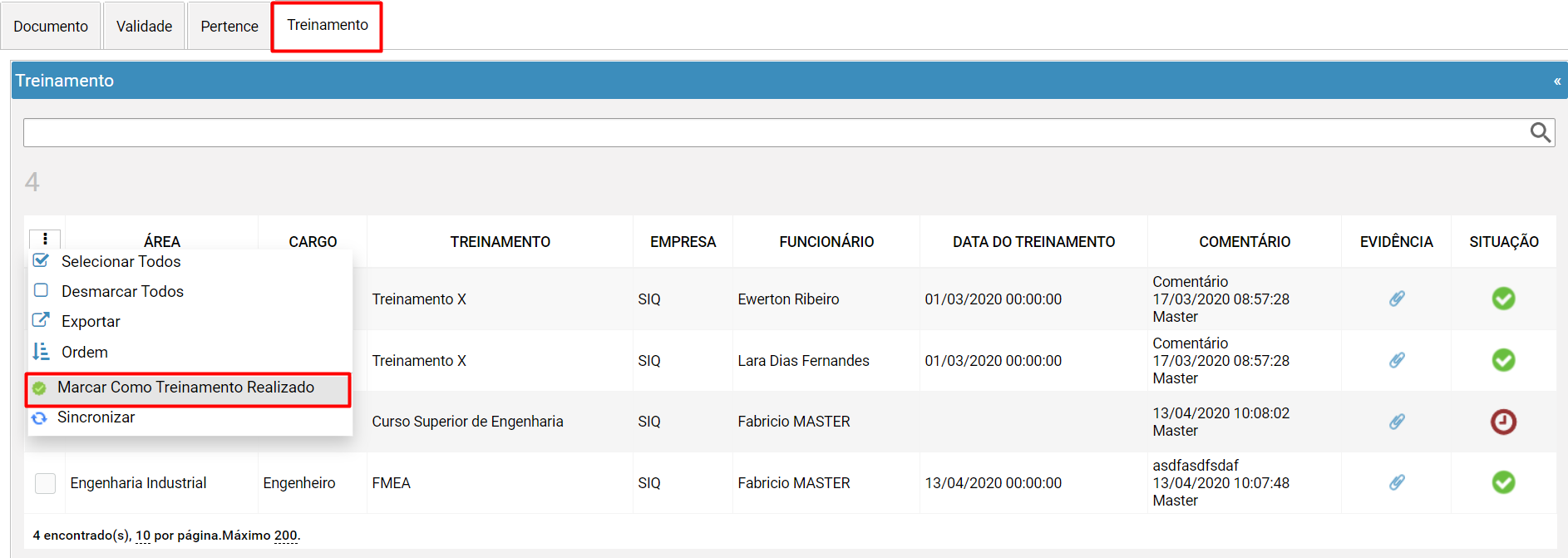Change the 10 por página link
This screenshot has height=558, width=1568.
[x=143, y=536]
